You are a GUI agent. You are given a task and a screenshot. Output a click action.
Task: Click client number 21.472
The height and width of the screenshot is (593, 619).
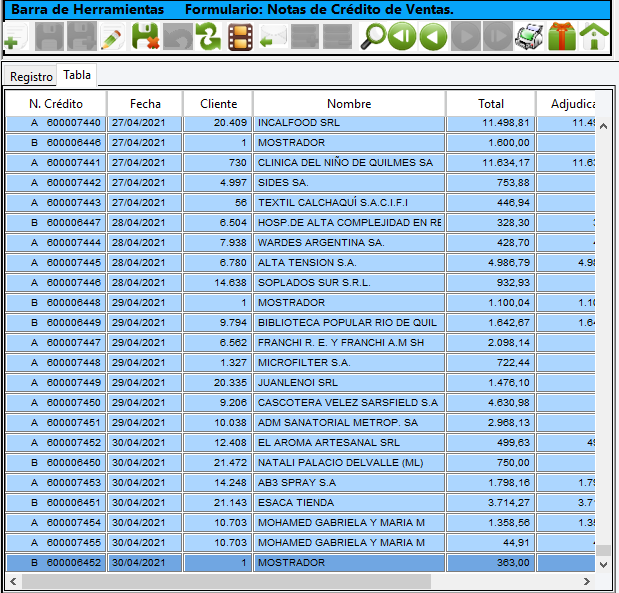(218, 463)
